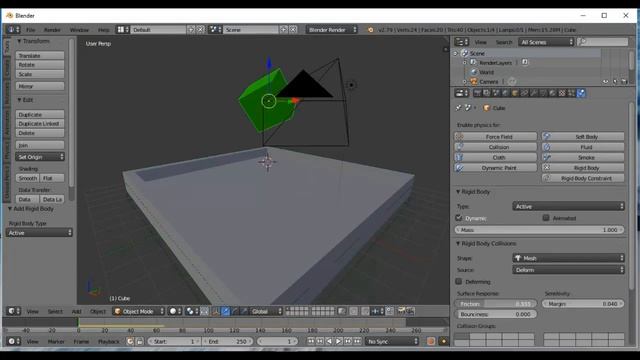Click Duplicate Linked in tool shelf
Screen dimensions: 640x360
[x=40, y=124]
